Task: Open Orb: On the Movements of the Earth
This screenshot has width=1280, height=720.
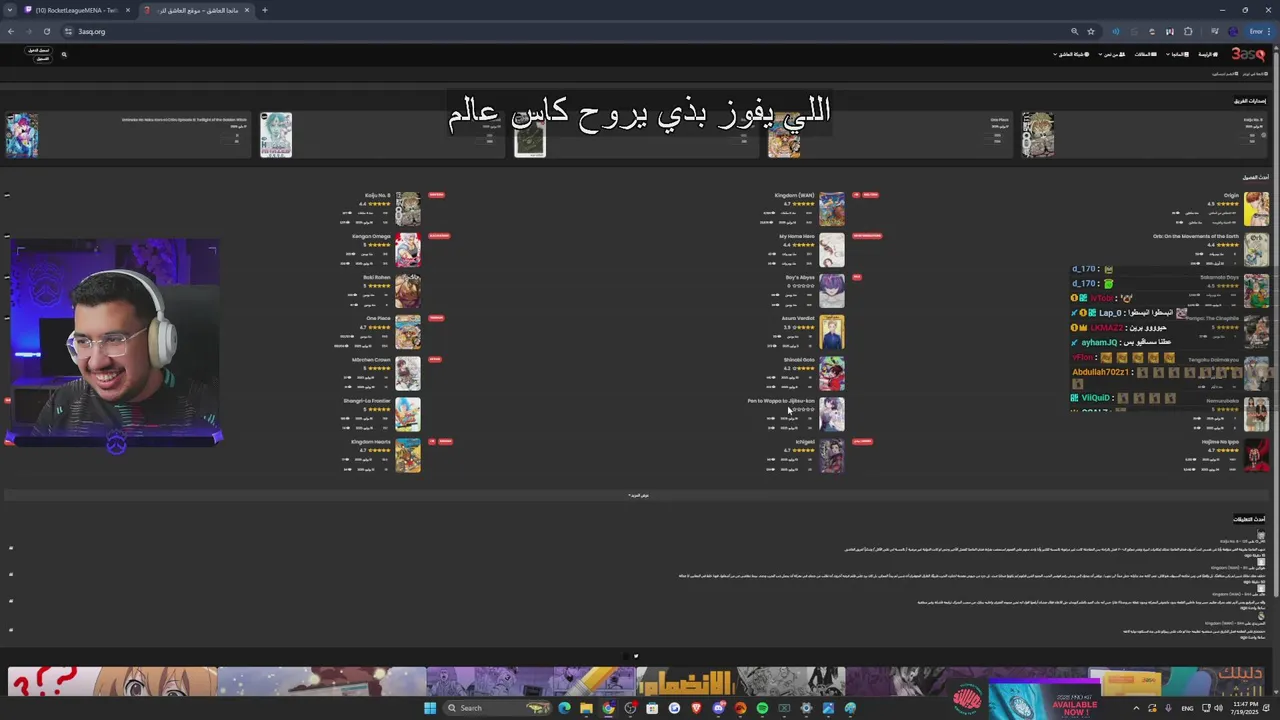Action: point(1196,236)
